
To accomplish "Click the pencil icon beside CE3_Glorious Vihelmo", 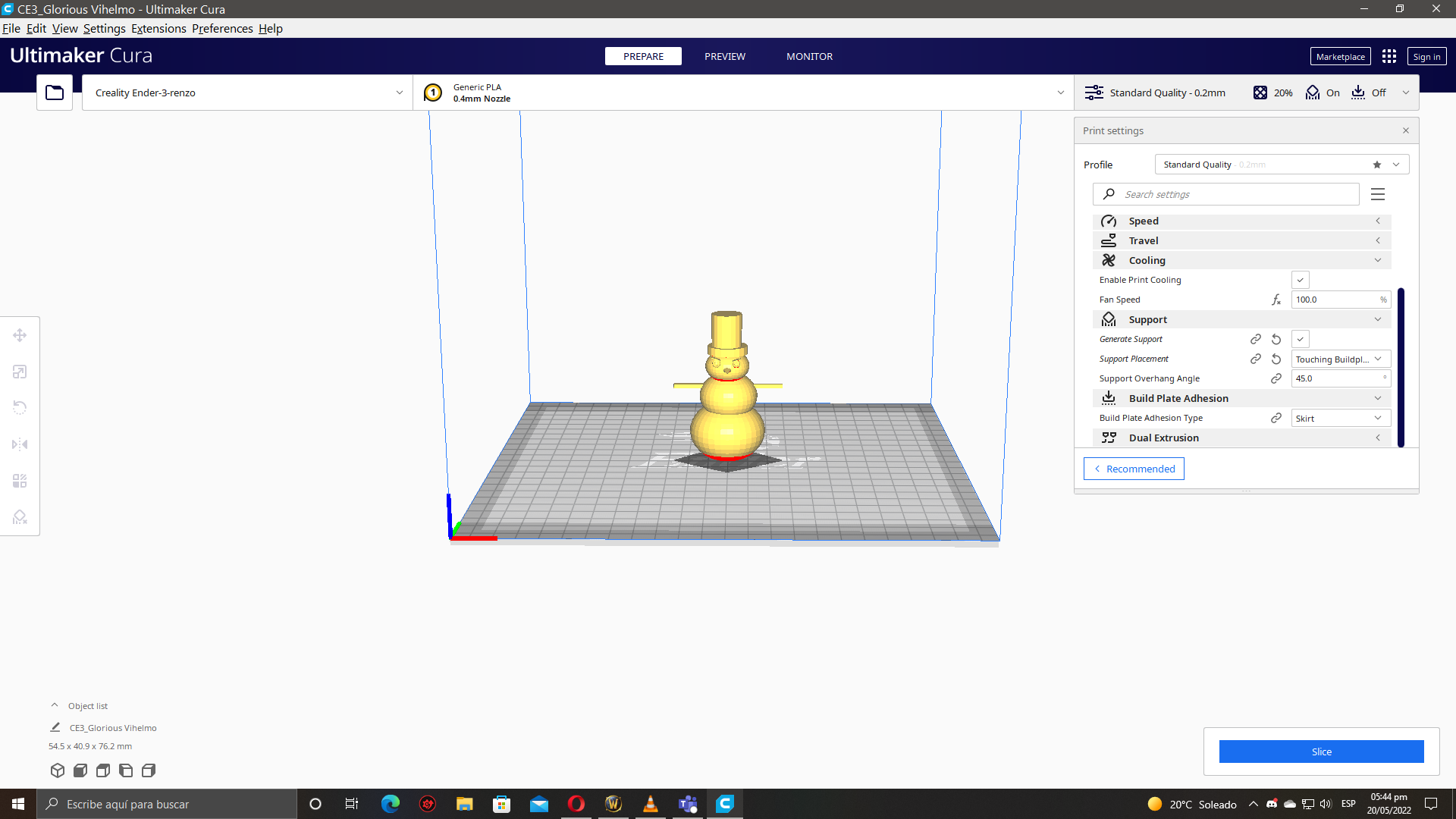I will (x=55, y=727).
